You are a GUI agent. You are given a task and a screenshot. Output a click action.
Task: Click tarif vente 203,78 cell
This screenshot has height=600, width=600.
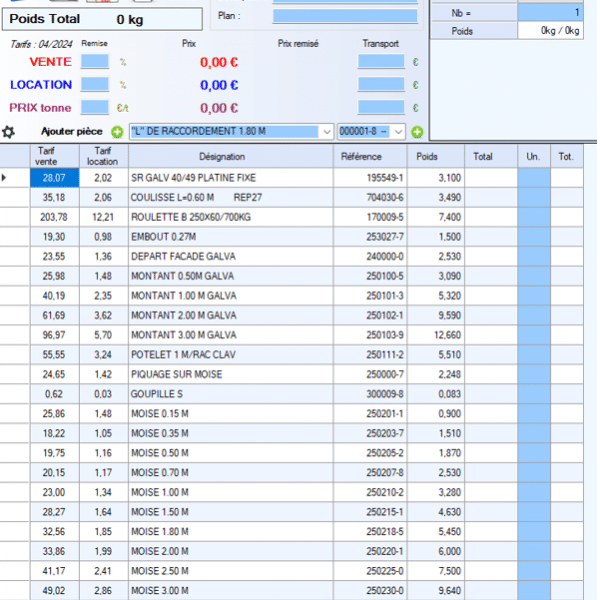click(54, 217)
